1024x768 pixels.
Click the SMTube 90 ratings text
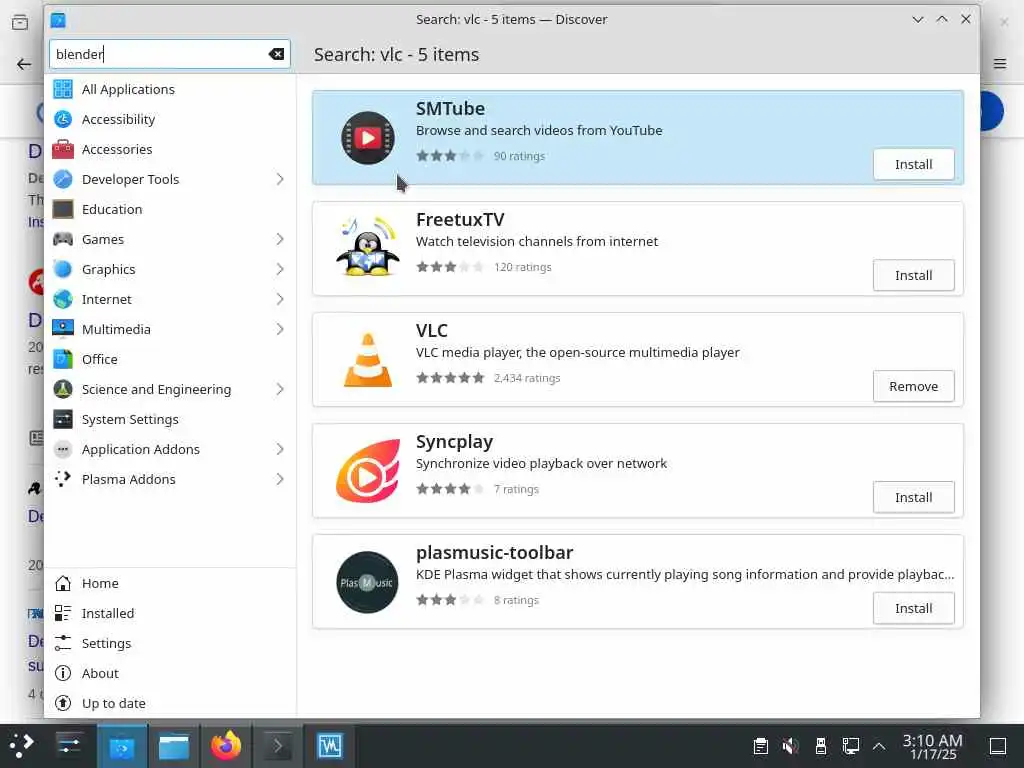[519, 156]
